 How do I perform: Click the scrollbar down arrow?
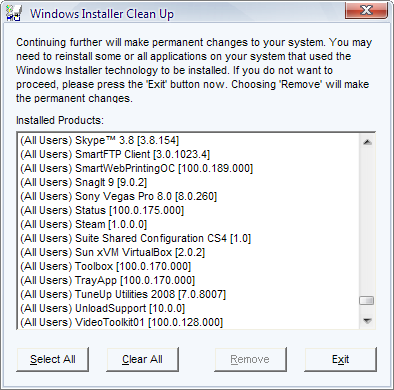tap(367, 321)
